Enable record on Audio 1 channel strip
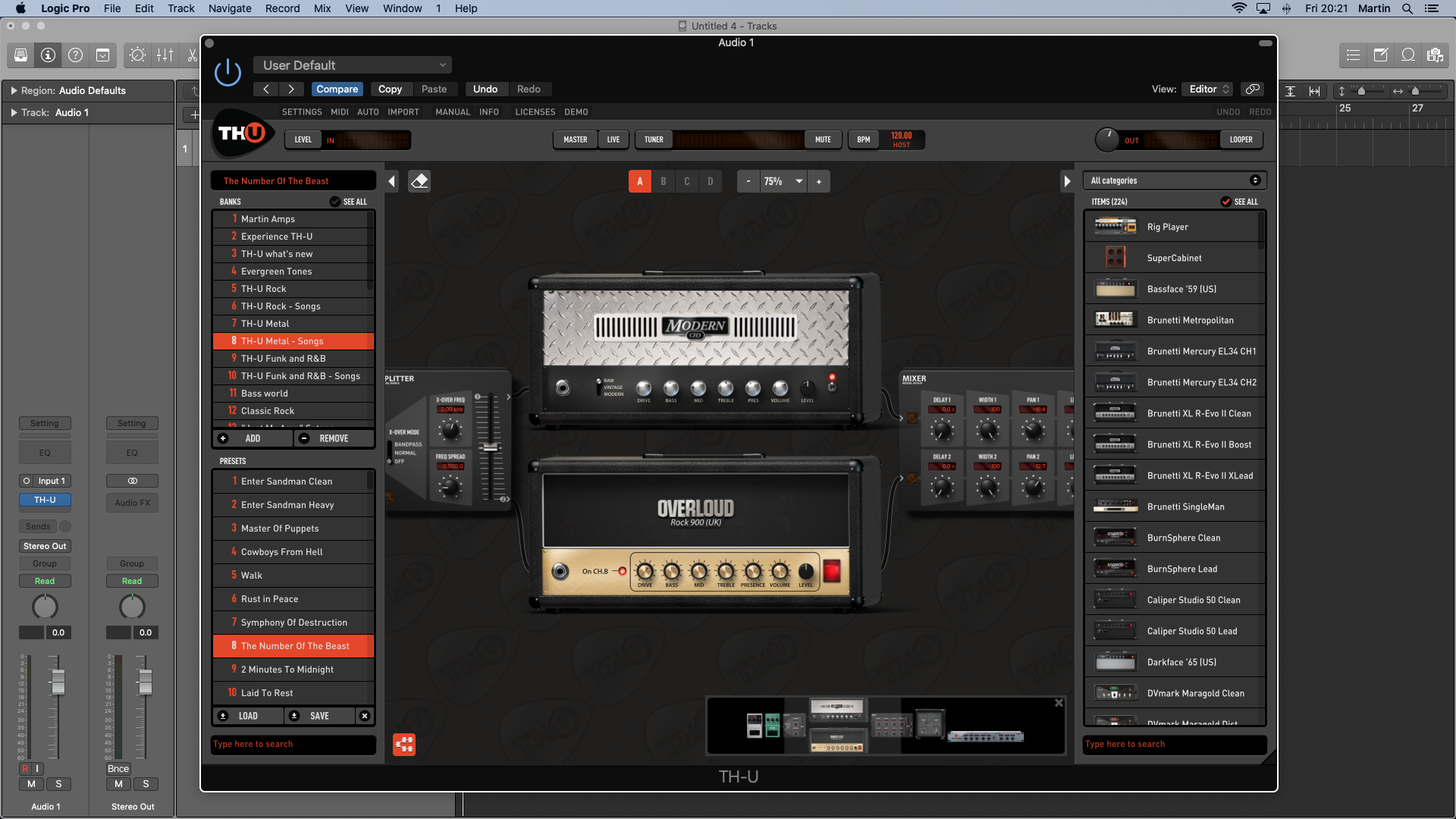Screen dimensions: 1456x819 [25, 769]
